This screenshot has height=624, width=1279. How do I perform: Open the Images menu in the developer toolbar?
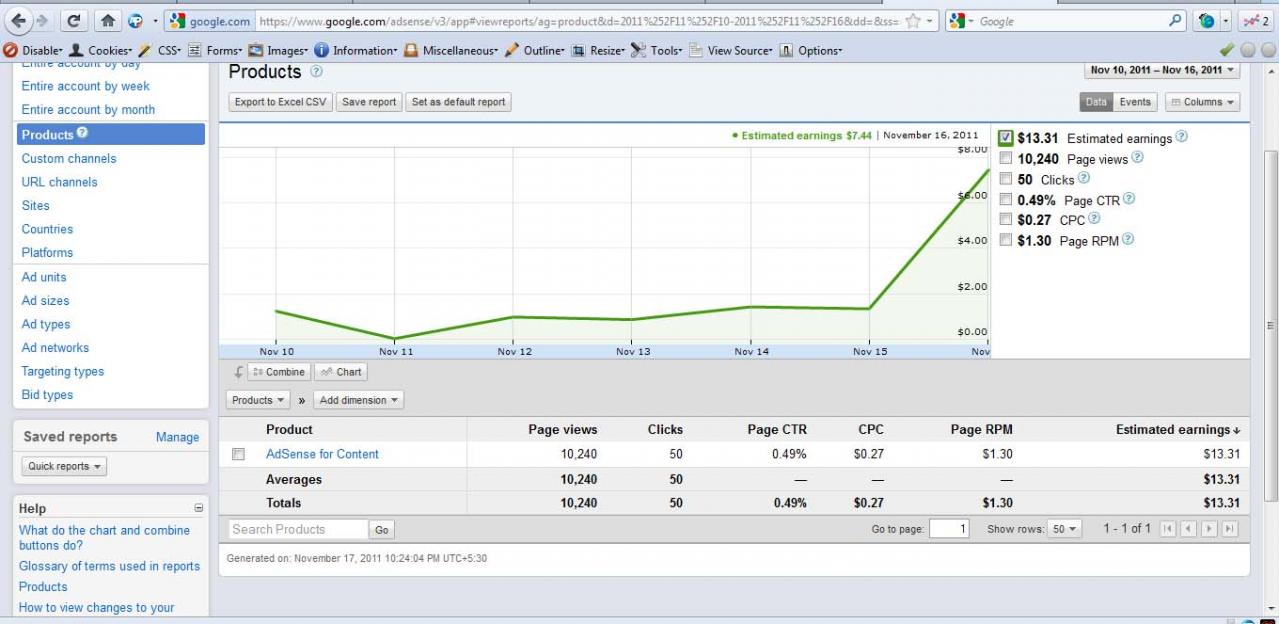pyautogui.click(x=278, y=50)
